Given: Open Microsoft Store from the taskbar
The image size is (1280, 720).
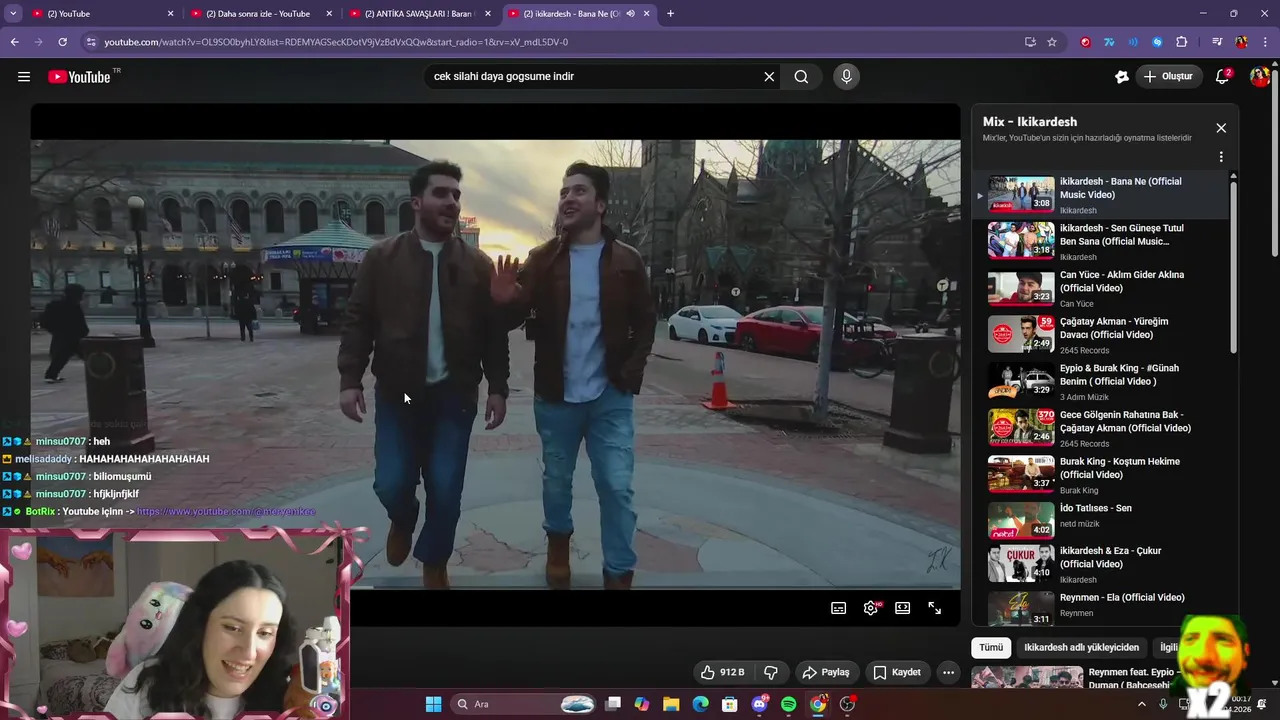Looking at the screenshot, I should point(730,704).
